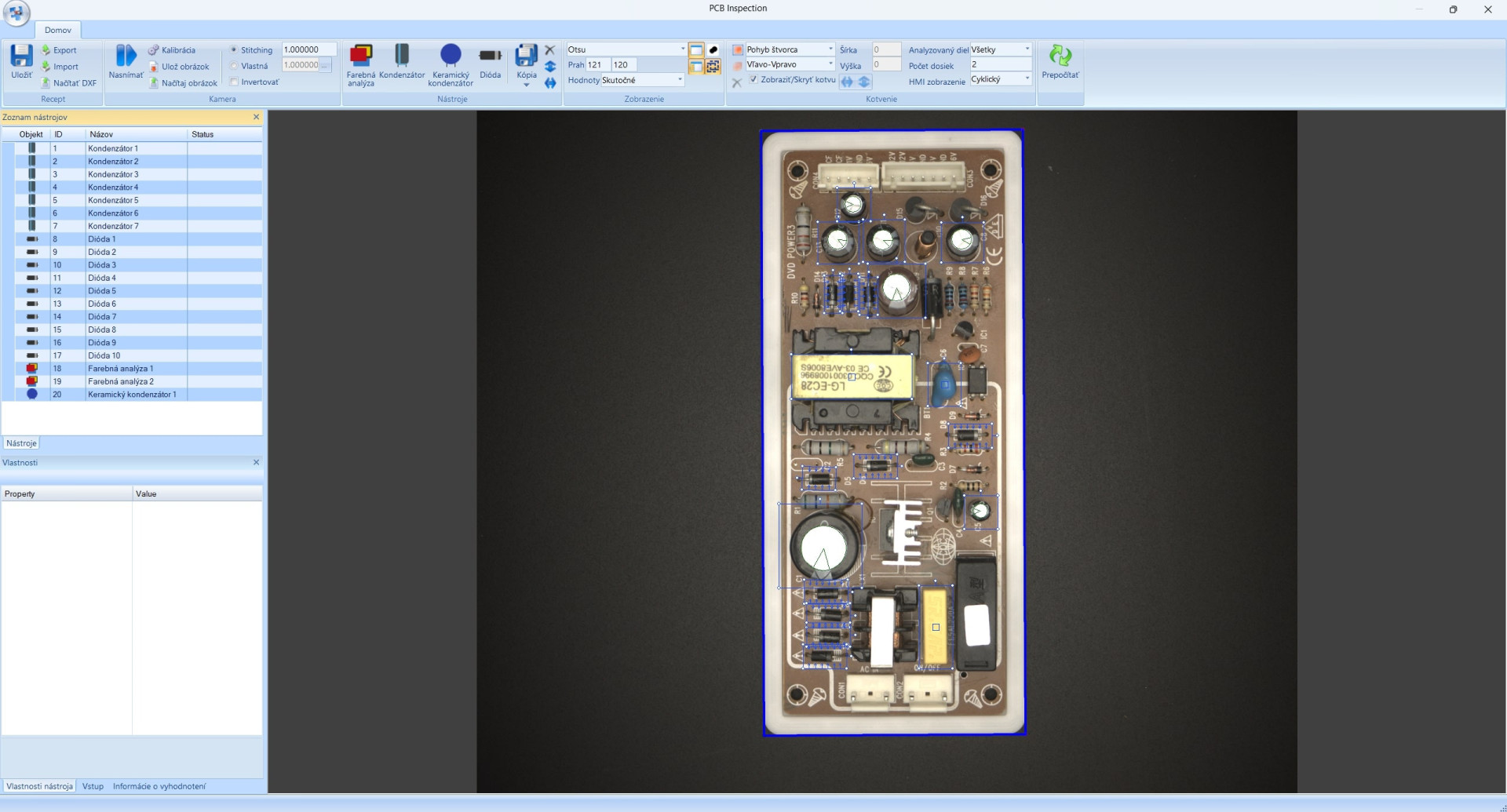This screenshot has height=812, width=1507.
Task: Expand the Hodnoty Skutočné dropdown
Action: (680, 80)
